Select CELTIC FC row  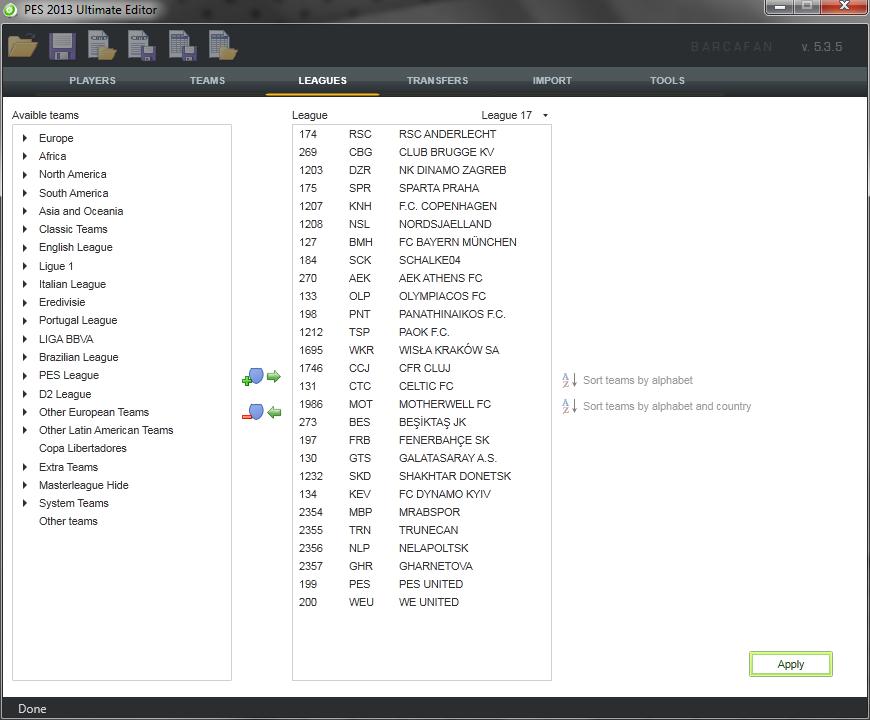click(x=422, y=386)
